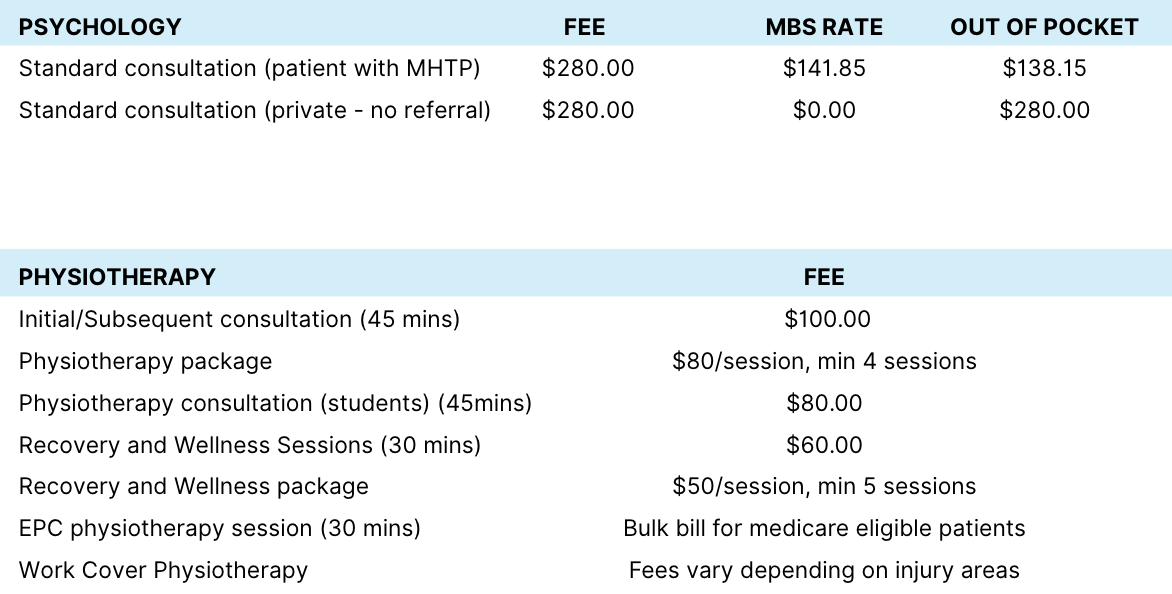Click the $141.85 MBS rate value
The width and height of the screenshot is (1172, 594).
coord(824,69)
